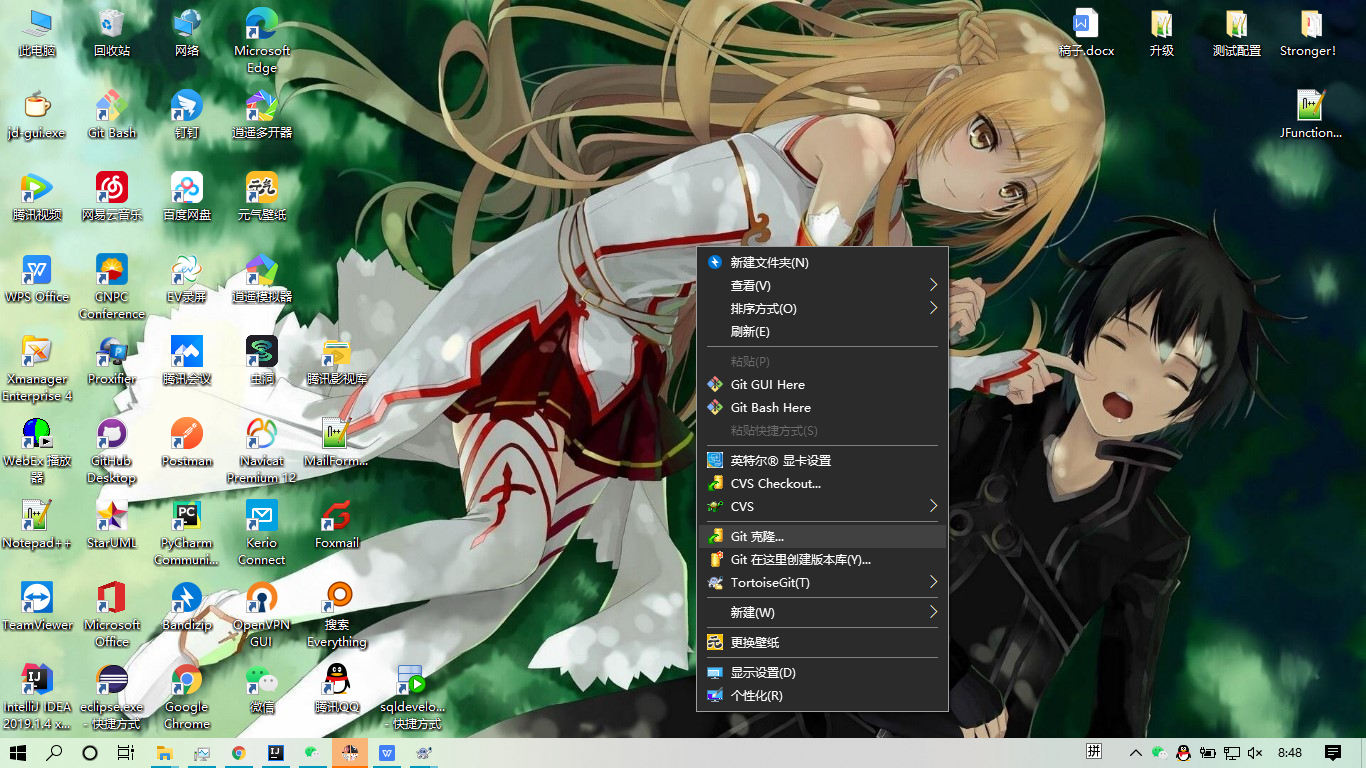Image resolution: width=1366 pixels, height=768 pixels.
Task: Open 显示设置(D) from context menu
Action: (822, 672)
